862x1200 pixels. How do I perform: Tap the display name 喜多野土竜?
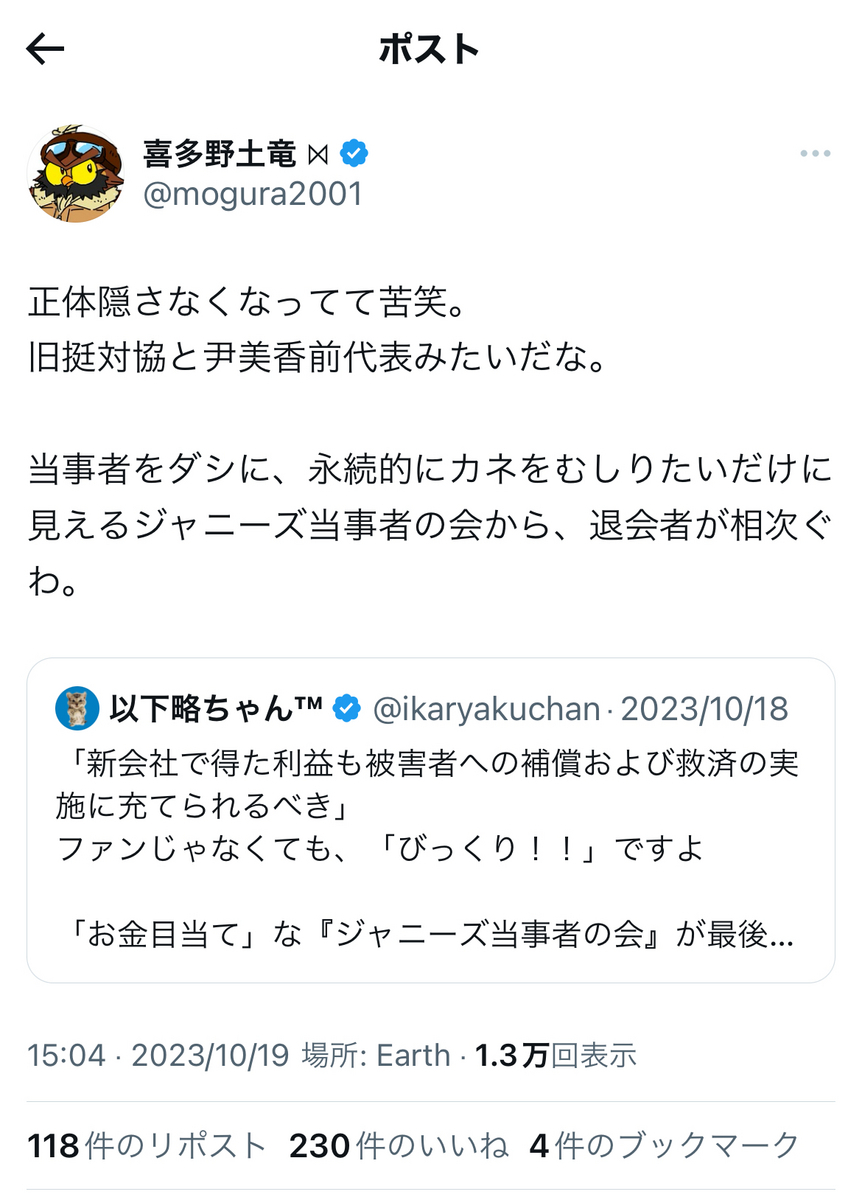pos(219,154)
